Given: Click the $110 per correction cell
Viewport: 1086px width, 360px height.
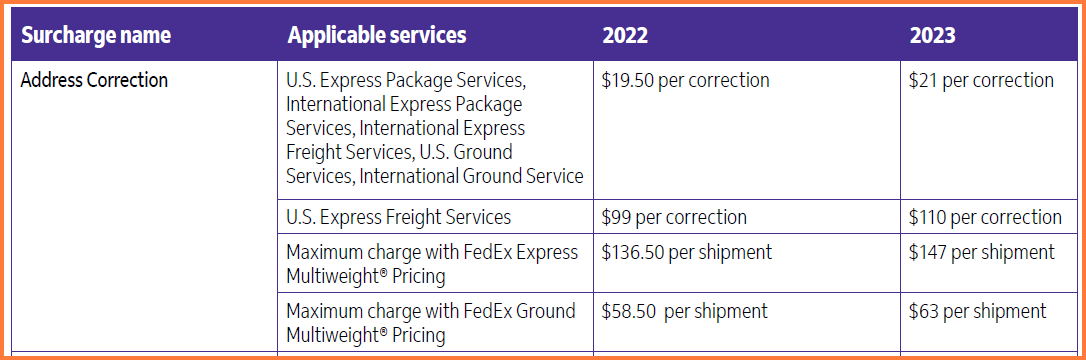Looking at the screenshot, I should [985, 217].
